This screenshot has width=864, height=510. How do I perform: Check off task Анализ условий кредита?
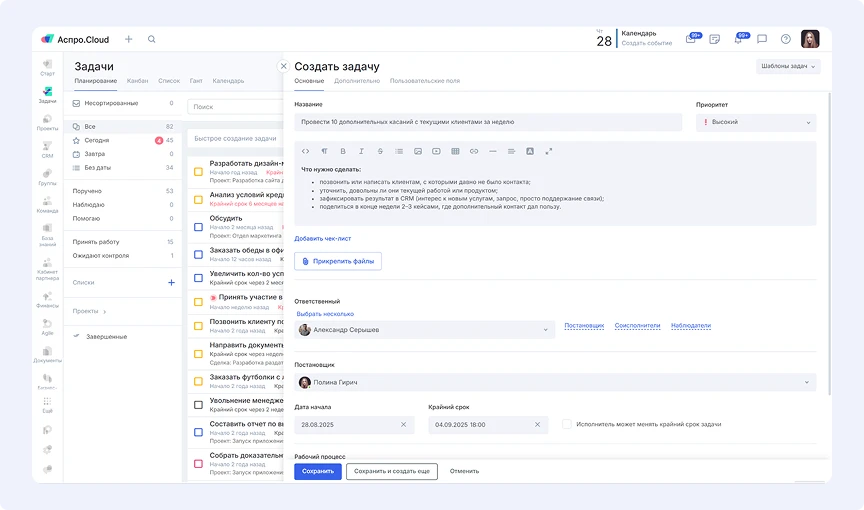click(198, 199)
